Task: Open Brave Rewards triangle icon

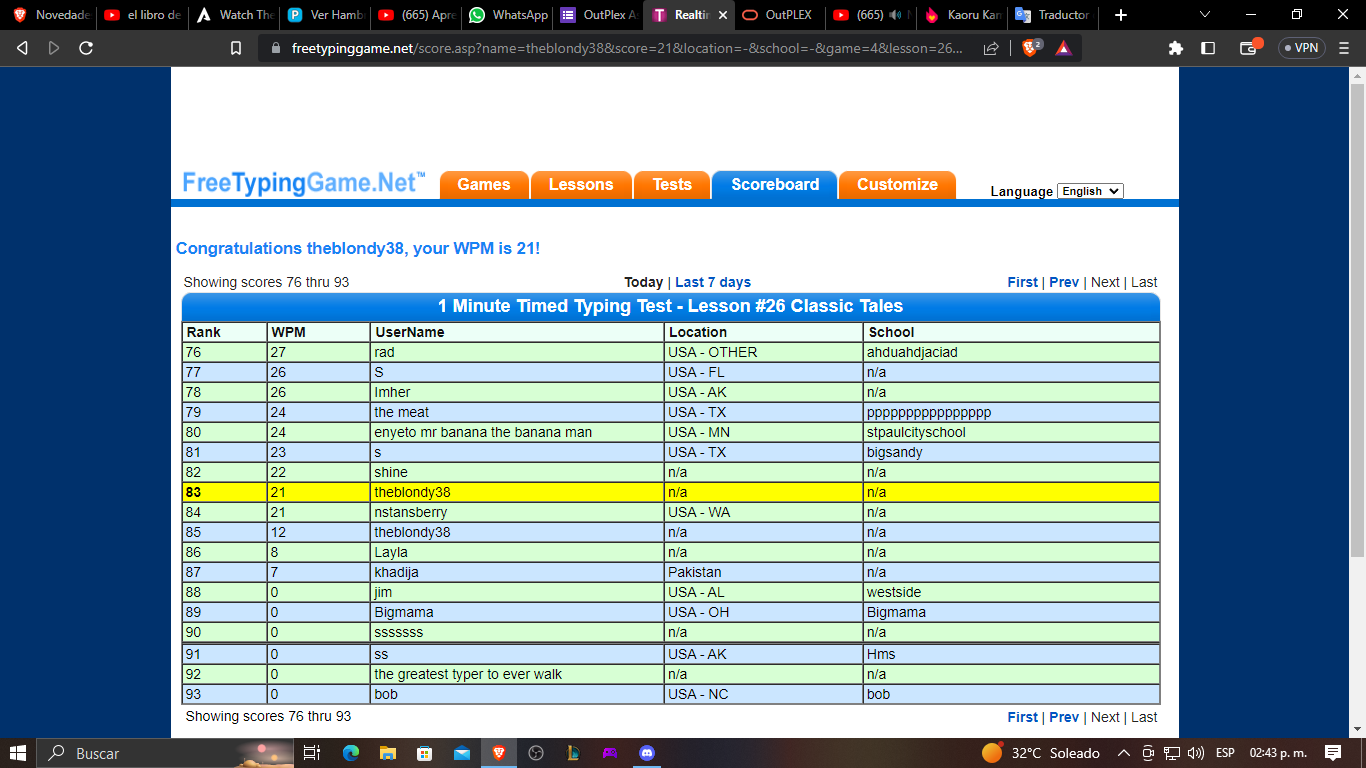Action: click(x=1063, y=48)
